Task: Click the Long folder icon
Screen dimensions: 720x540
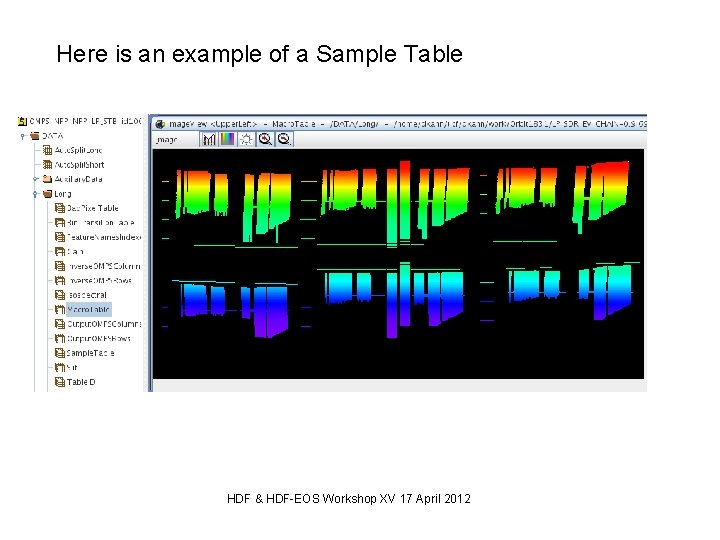Action: [47, 194]
